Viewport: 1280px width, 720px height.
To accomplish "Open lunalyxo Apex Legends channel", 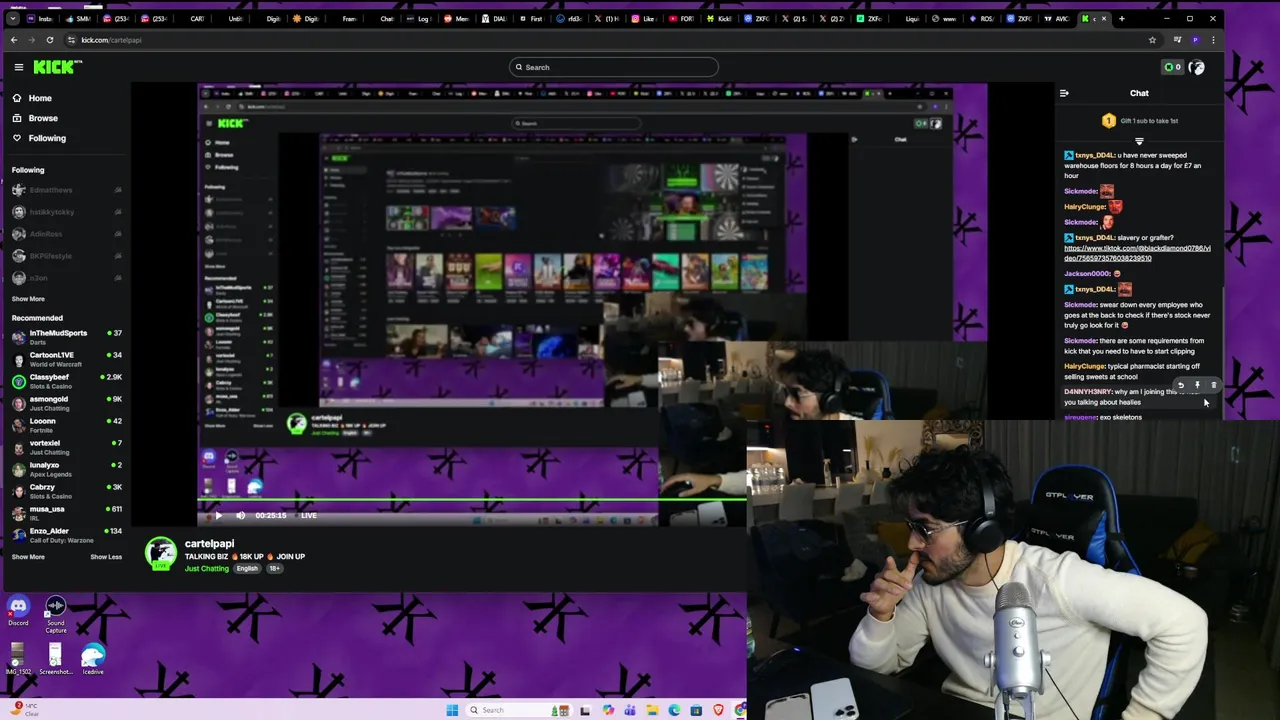I will [x=66, y=469].
